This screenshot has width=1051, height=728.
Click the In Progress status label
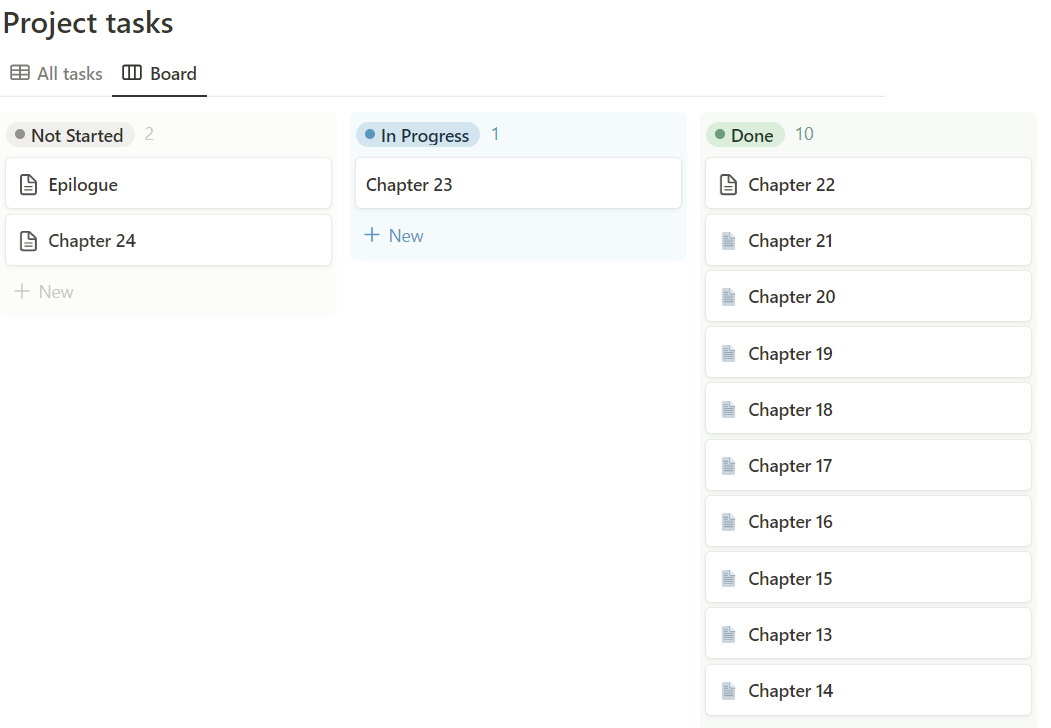coord(418,135)
